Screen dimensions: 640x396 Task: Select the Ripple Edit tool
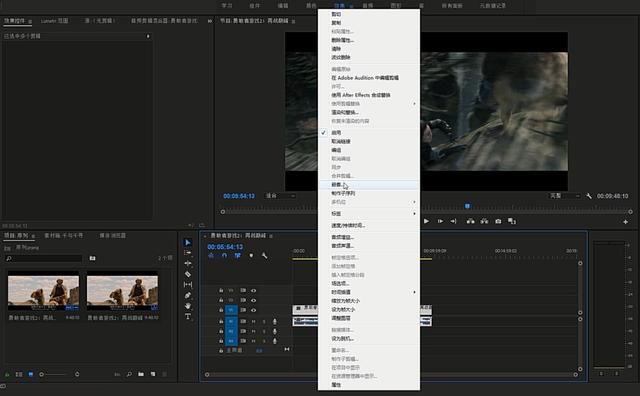click(188, 263)
